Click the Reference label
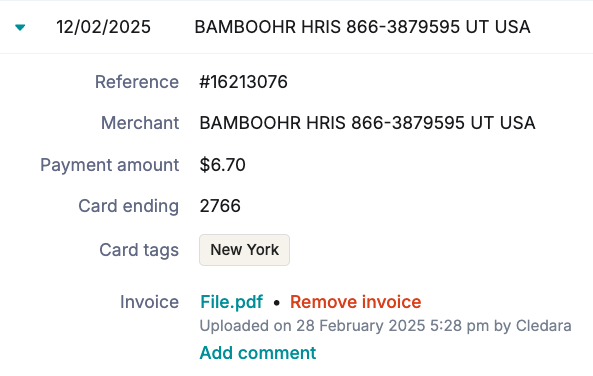The width and height of the screenshot is (593, 376). coord(137,82)
